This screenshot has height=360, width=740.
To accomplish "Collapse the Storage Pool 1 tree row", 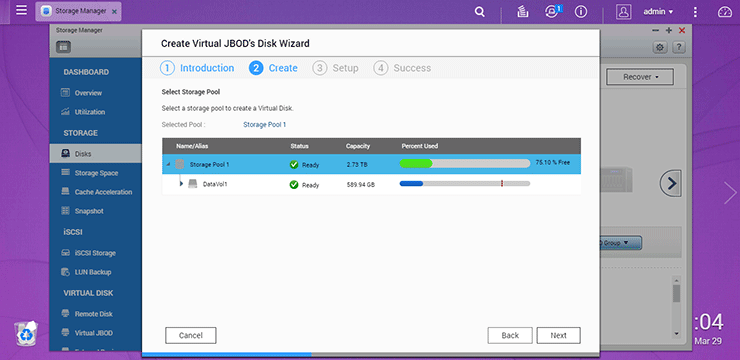I will [168, 164].
